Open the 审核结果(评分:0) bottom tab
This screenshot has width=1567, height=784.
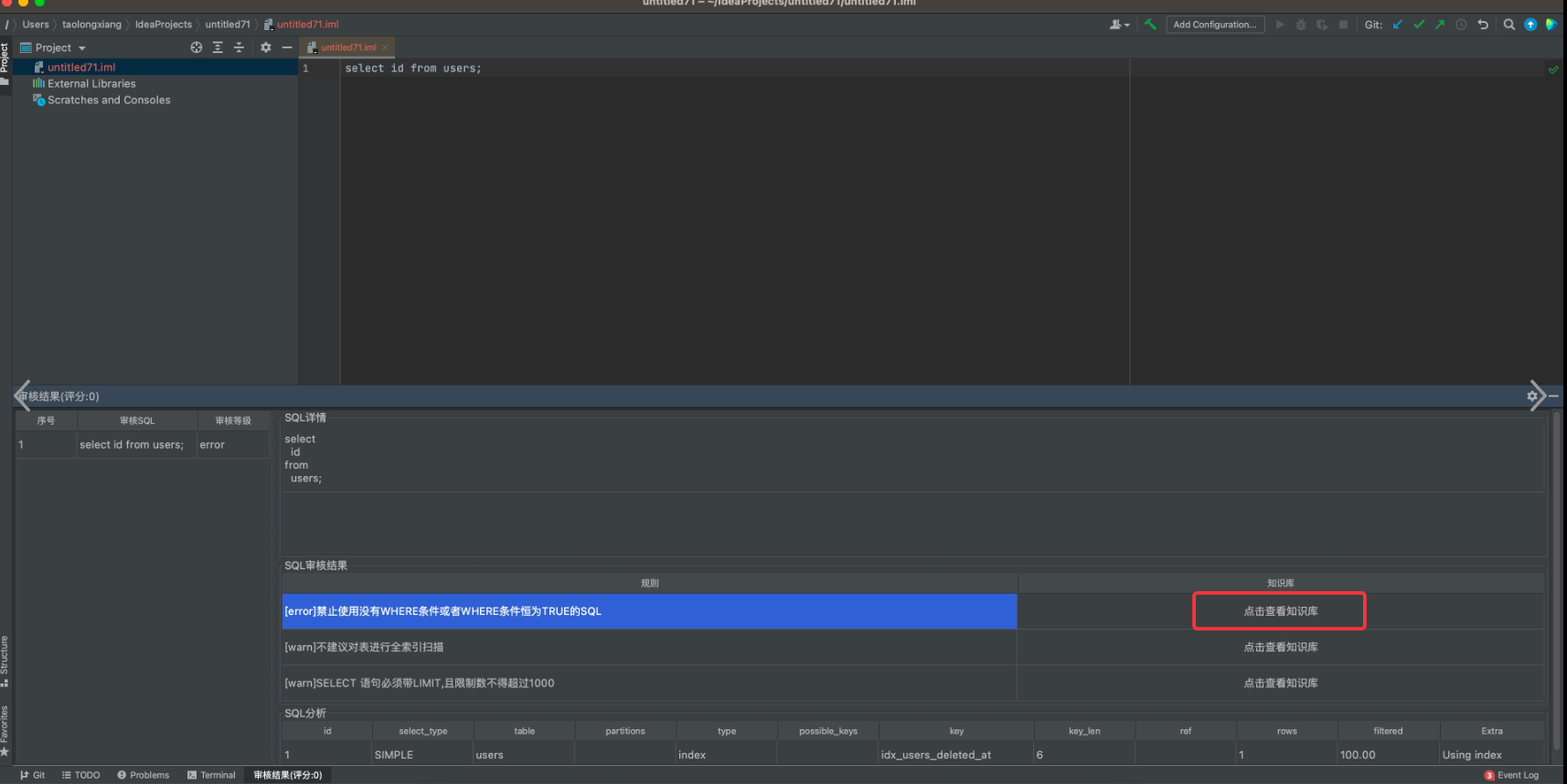(288, 775)
